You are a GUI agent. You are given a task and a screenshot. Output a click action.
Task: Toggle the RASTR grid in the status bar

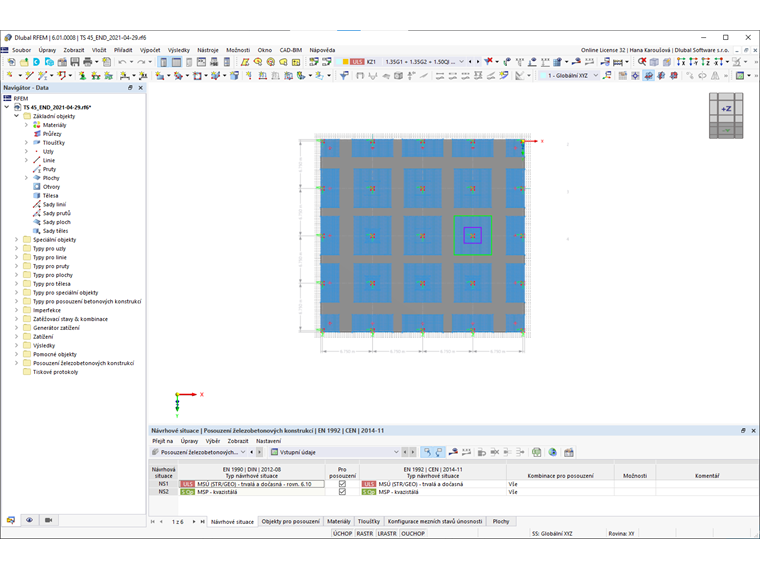364,533
